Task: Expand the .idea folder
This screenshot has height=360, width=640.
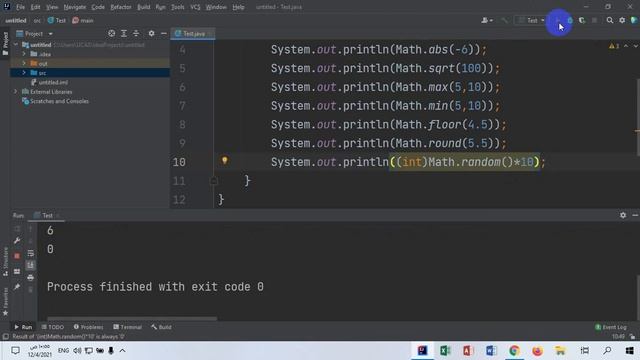Action: click(24, 54)
